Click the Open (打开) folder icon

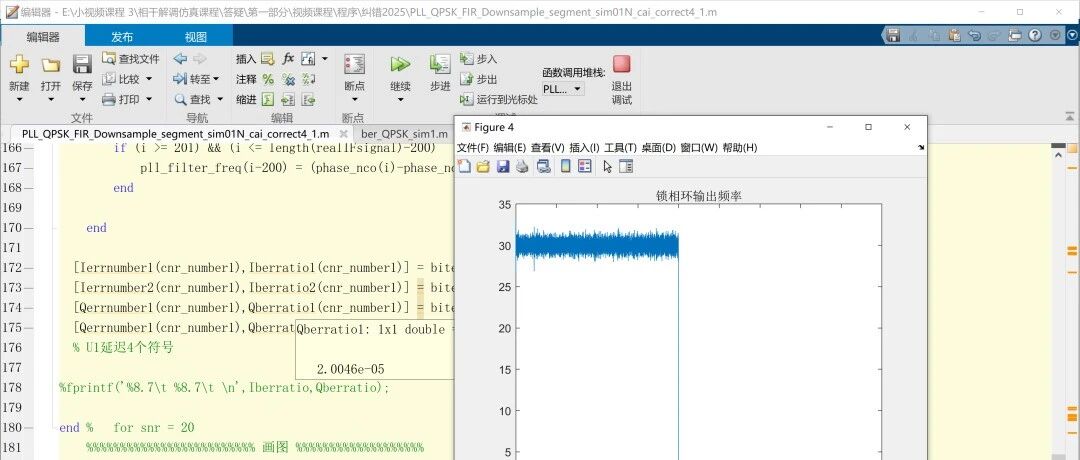coord(50,65)
